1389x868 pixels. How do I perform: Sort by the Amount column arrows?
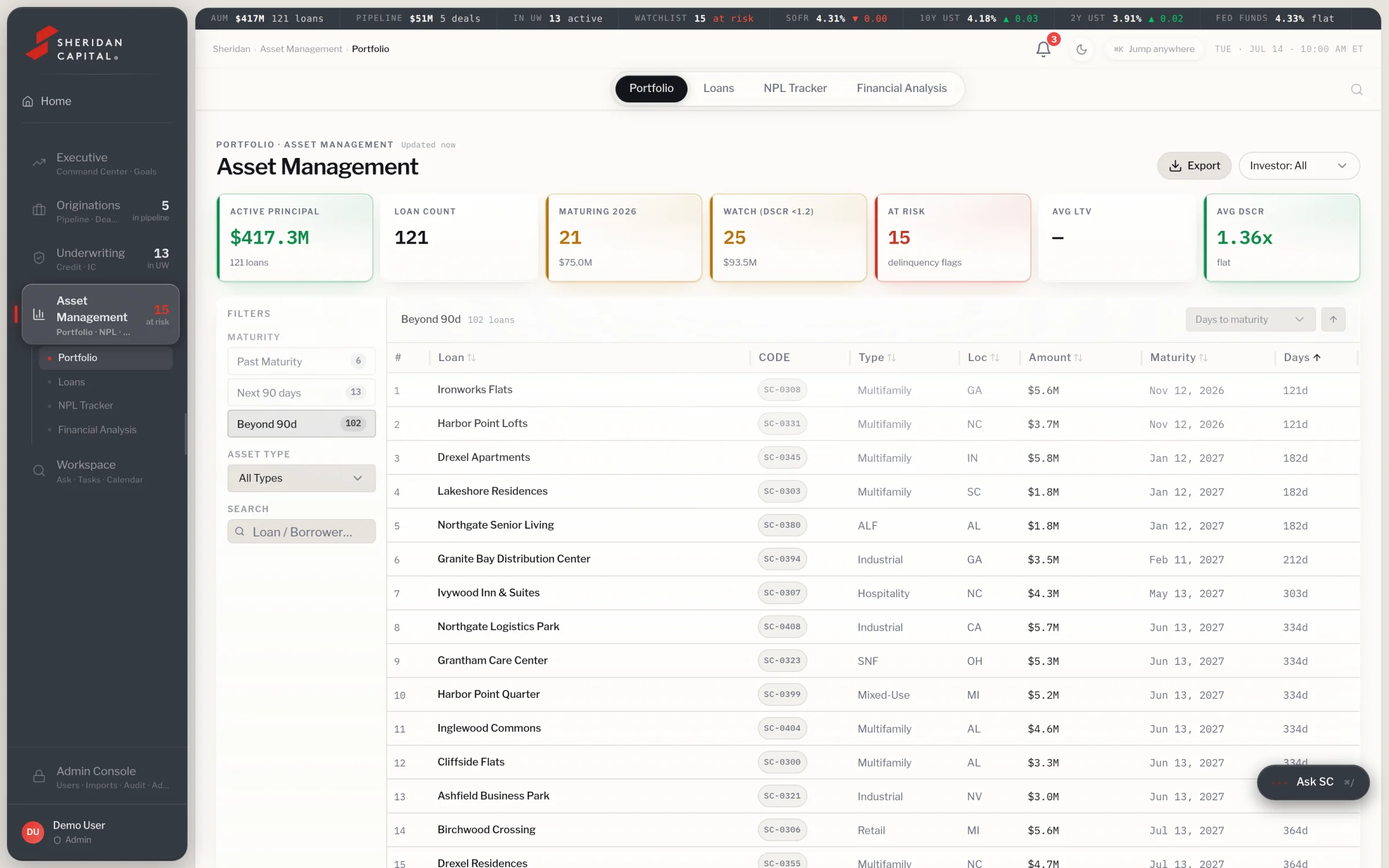(x=1078, y=358)
